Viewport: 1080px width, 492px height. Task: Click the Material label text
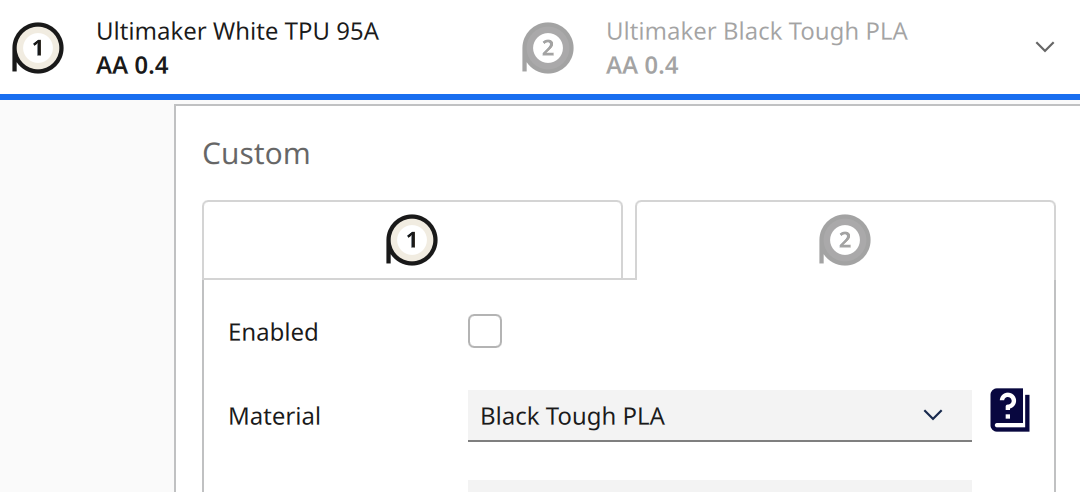275,416
